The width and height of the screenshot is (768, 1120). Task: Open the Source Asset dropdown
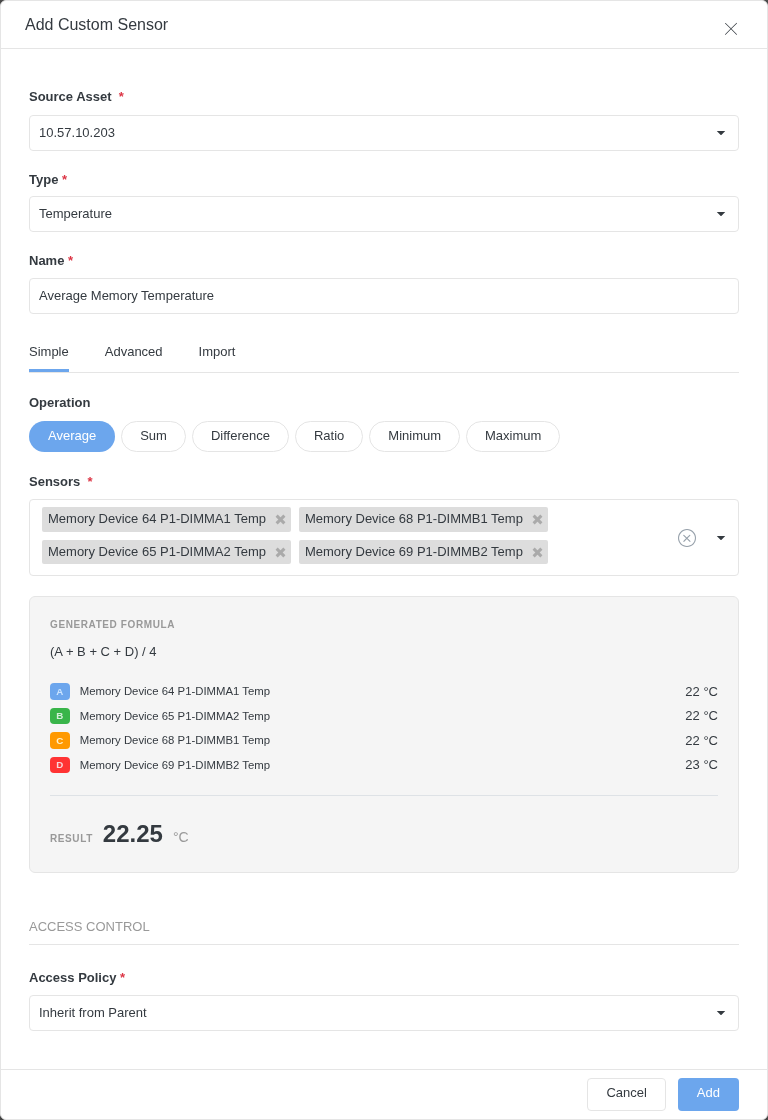pyautogui.click(x=384, y=133)
